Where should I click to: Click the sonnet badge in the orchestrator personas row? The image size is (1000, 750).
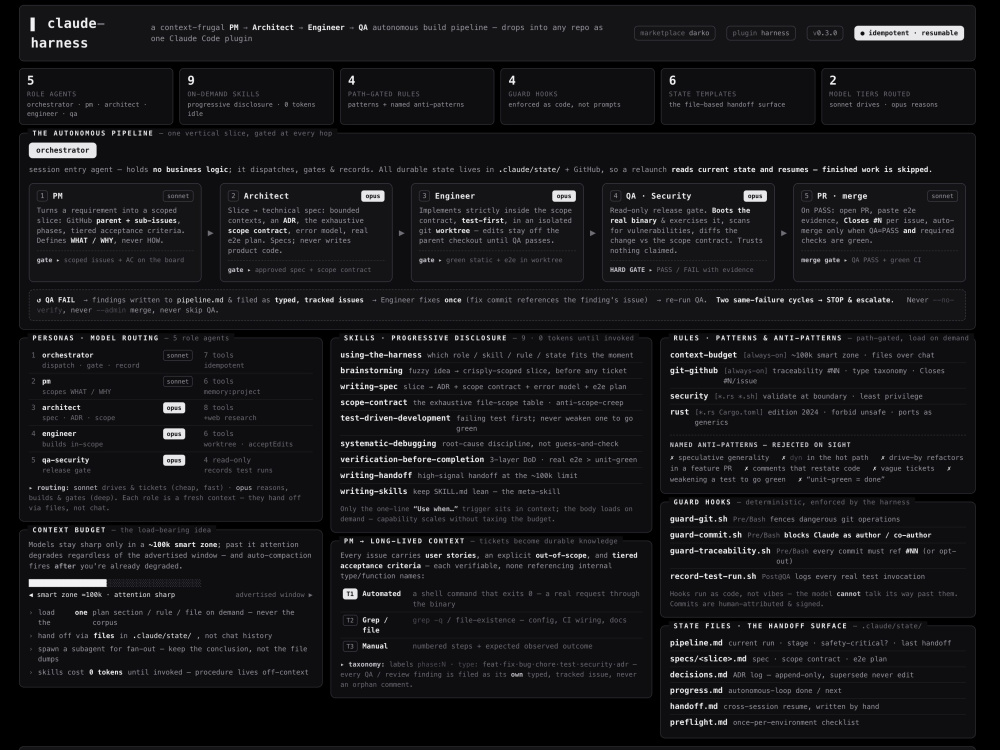[177, 355]
